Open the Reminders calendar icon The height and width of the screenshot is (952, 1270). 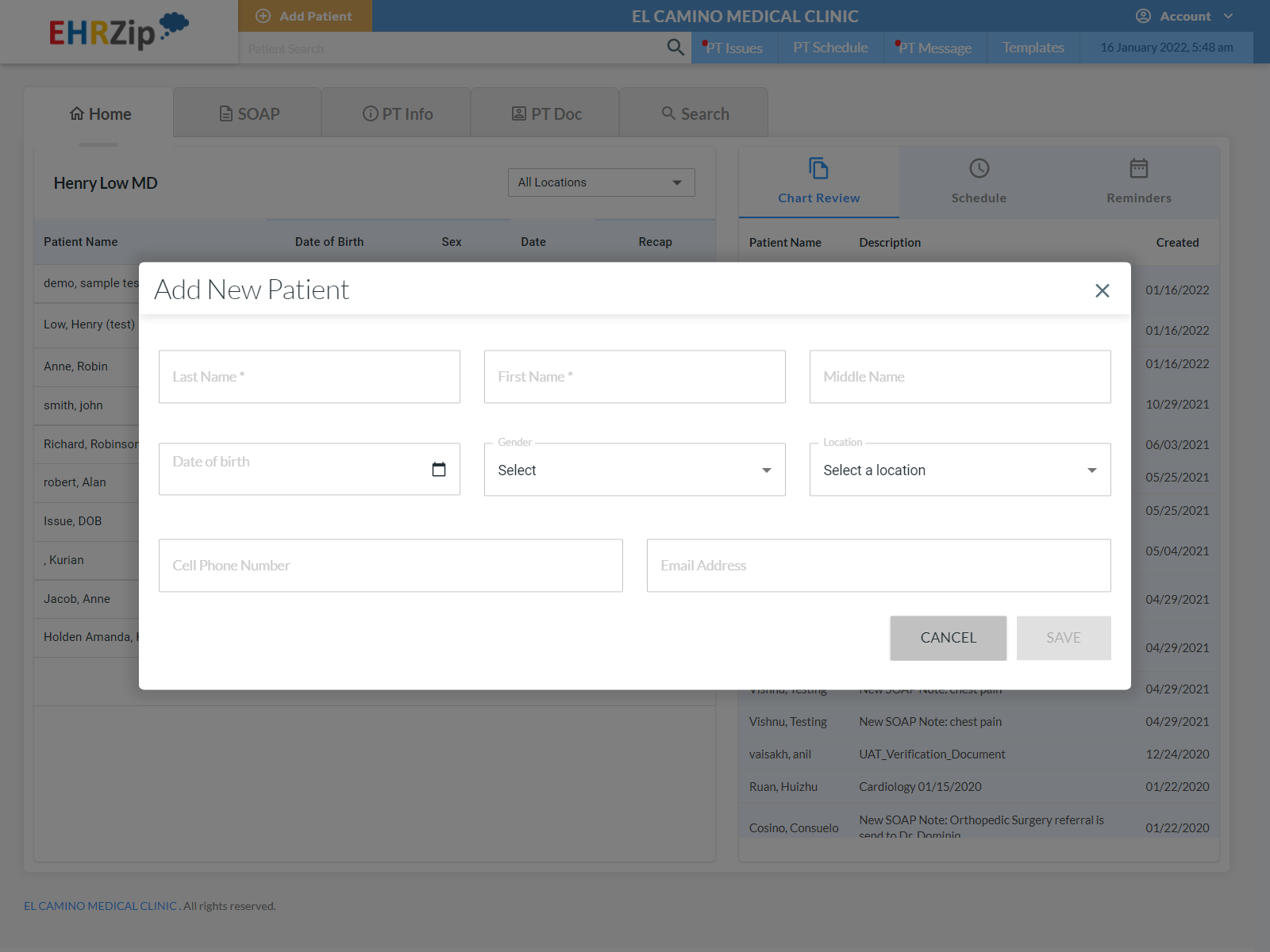pyautogui.click(x=1138, y=168)
